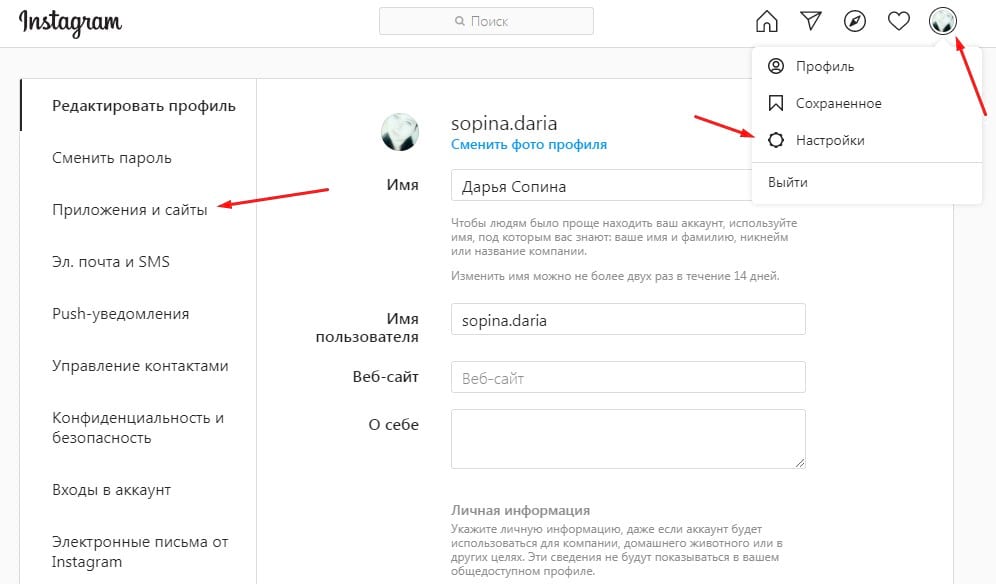Viewport: 996px width, 584px height.
Task: Open Приложения и сайты settings
Action: click(130, 210)
